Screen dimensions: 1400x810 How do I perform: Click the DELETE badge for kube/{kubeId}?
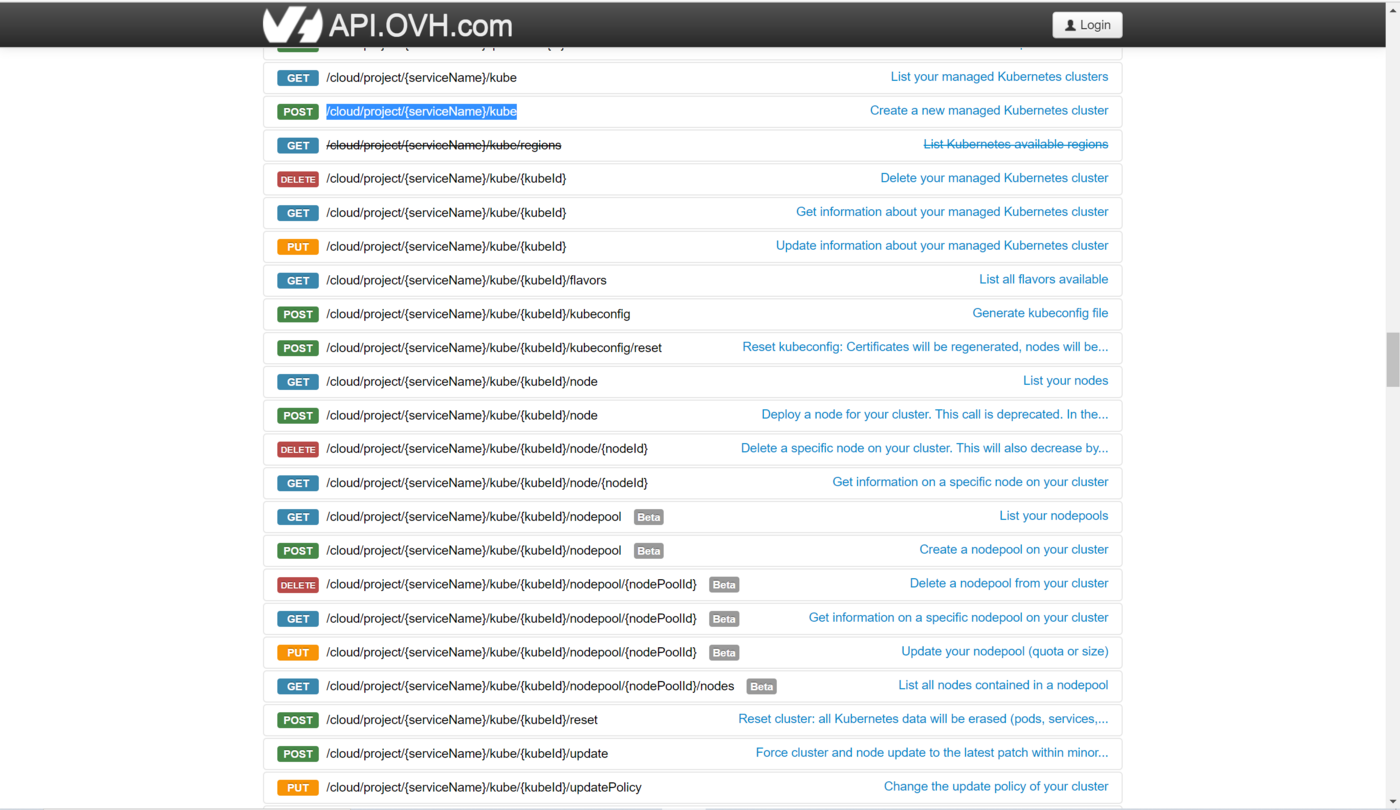pyautogui.click(x=297, y=179)
